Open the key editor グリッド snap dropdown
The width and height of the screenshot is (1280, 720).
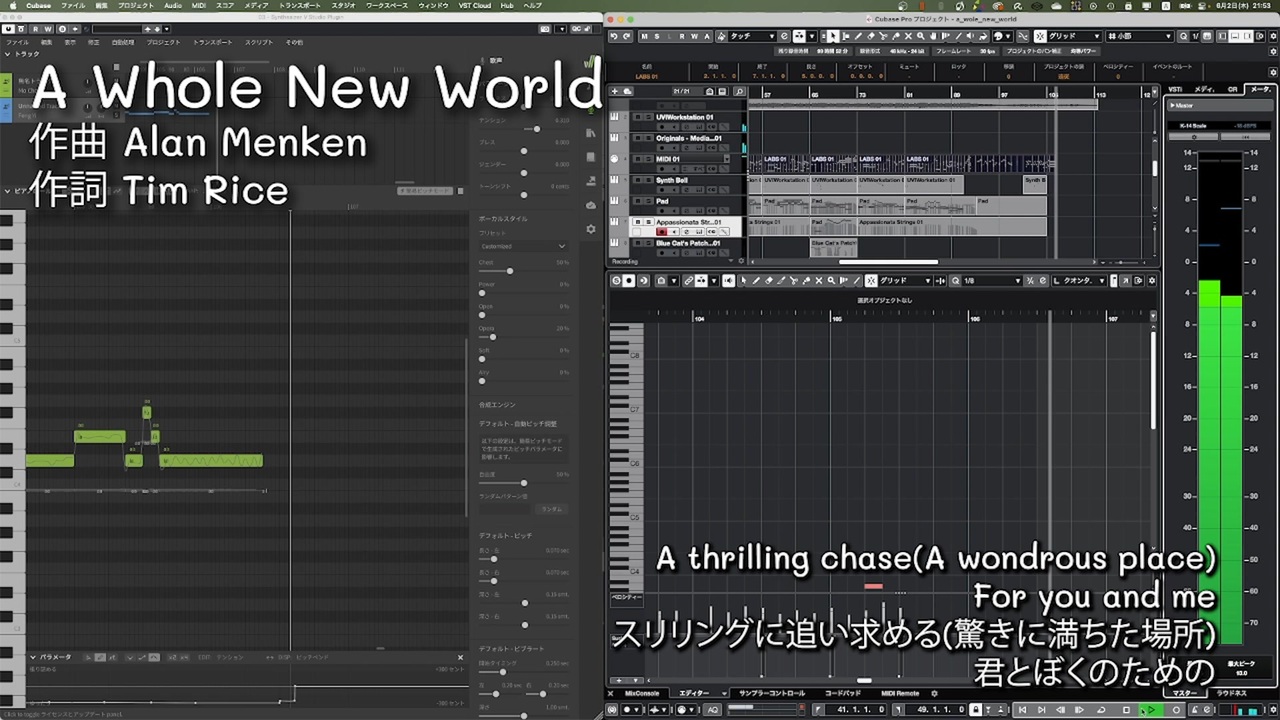click(905, 280)
